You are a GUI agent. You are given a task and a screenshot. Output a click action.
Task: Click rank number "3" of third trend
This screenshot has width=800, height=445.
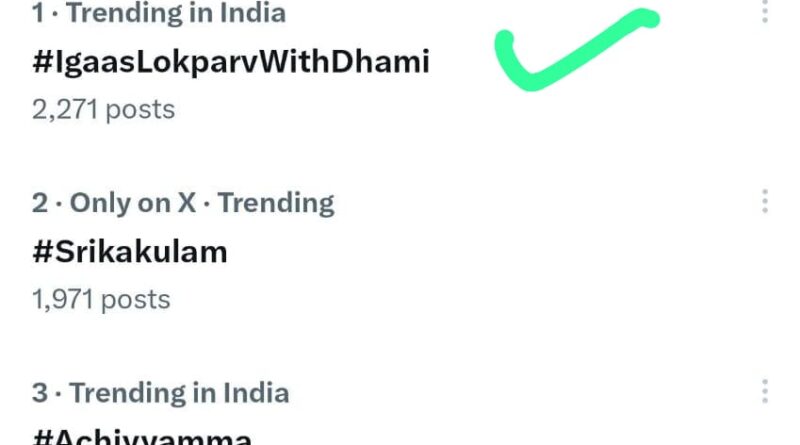(40, 393)
